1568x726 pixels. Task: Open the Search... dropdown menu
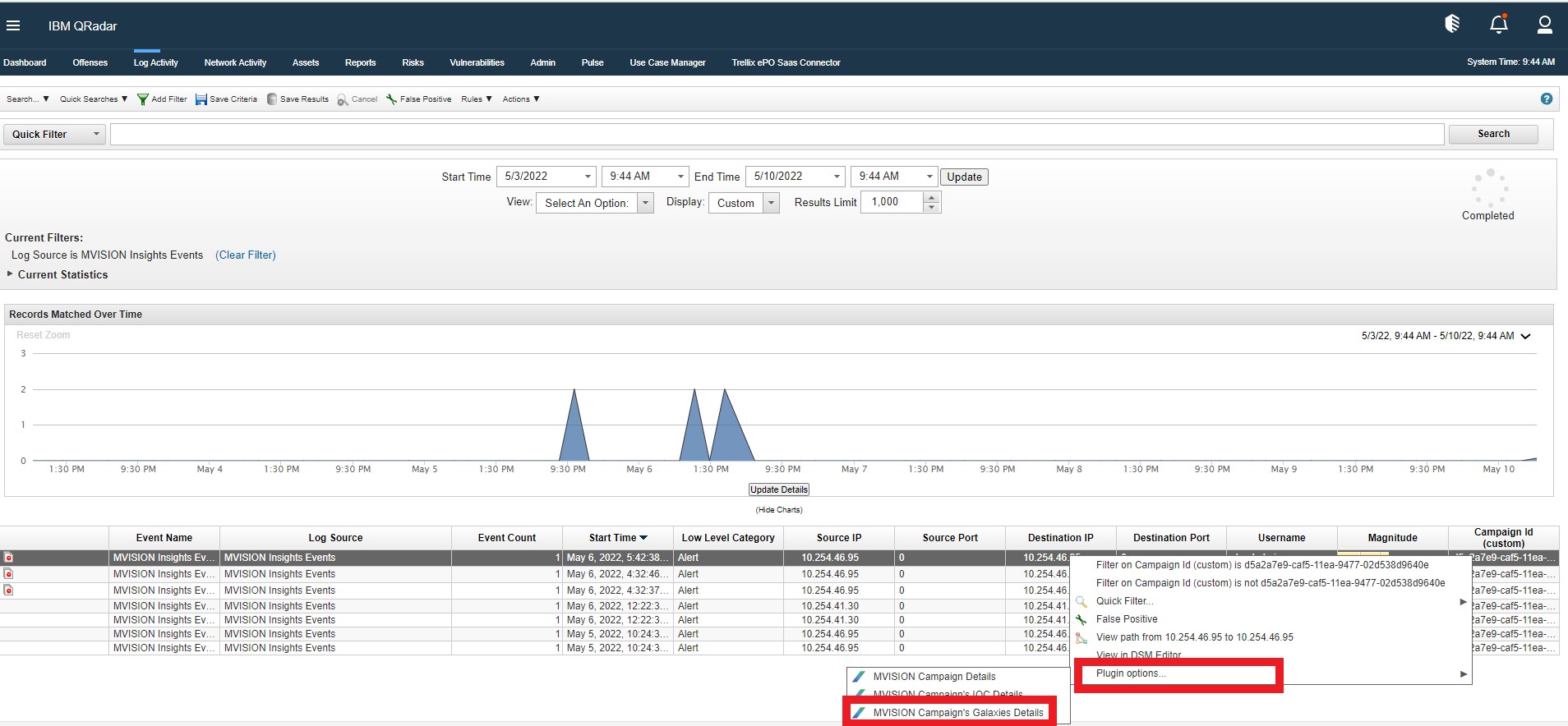28,99
